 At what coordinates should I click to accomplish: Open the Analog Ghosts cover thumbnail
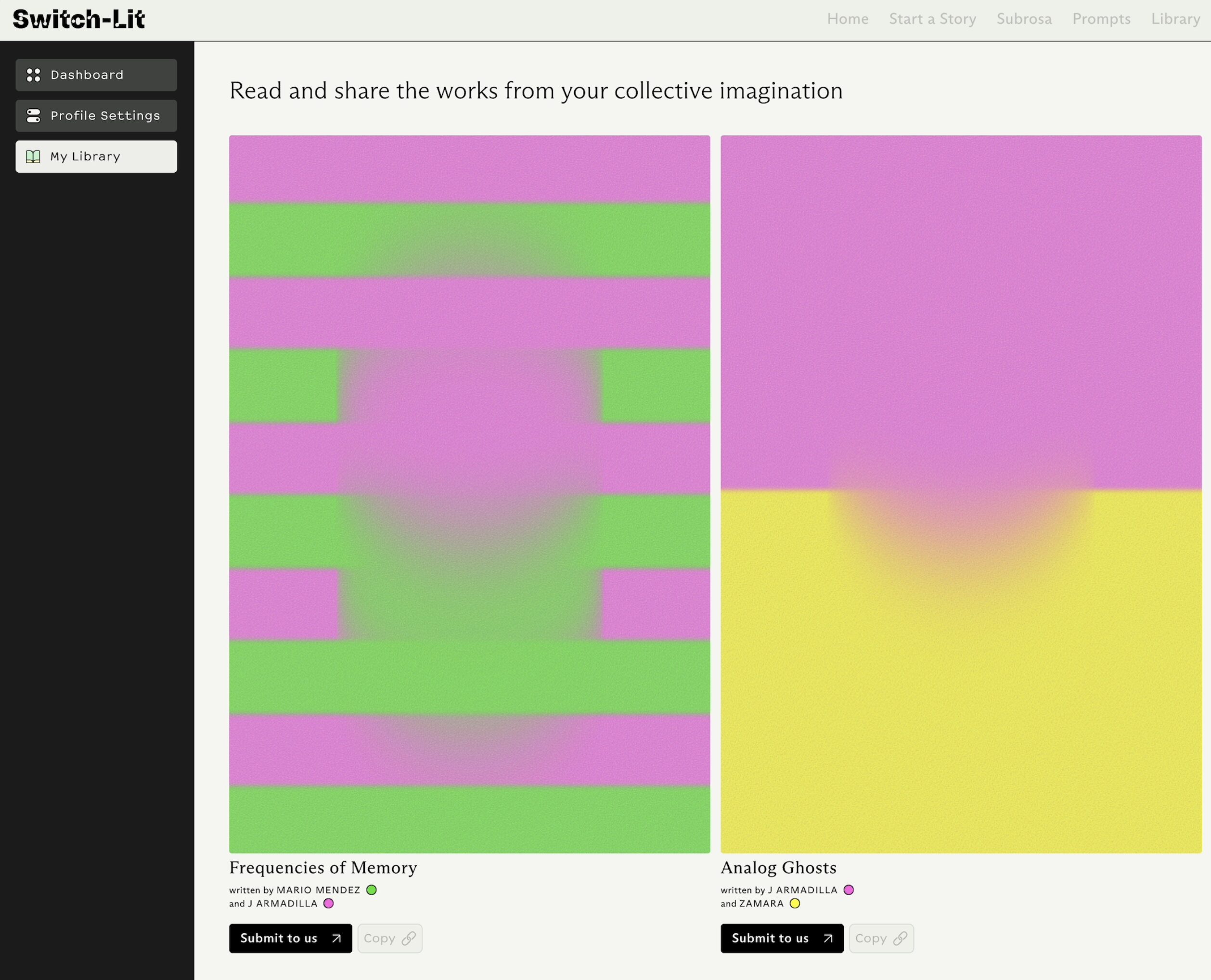[961, 494]
